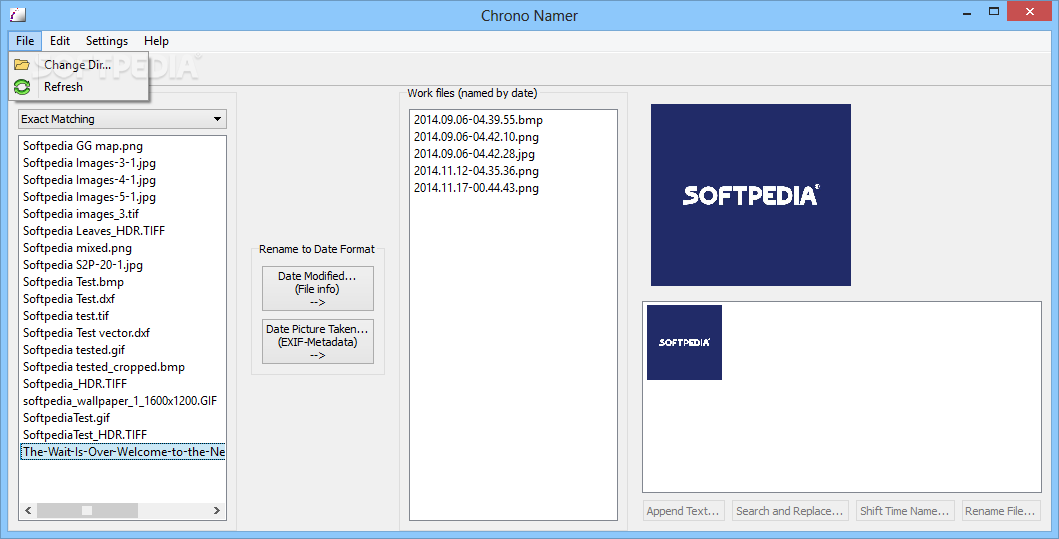Click the Shift Time Name... button
Image resolution: width=1059 pixels, height=539 pixels.
[x=904, y=511]
